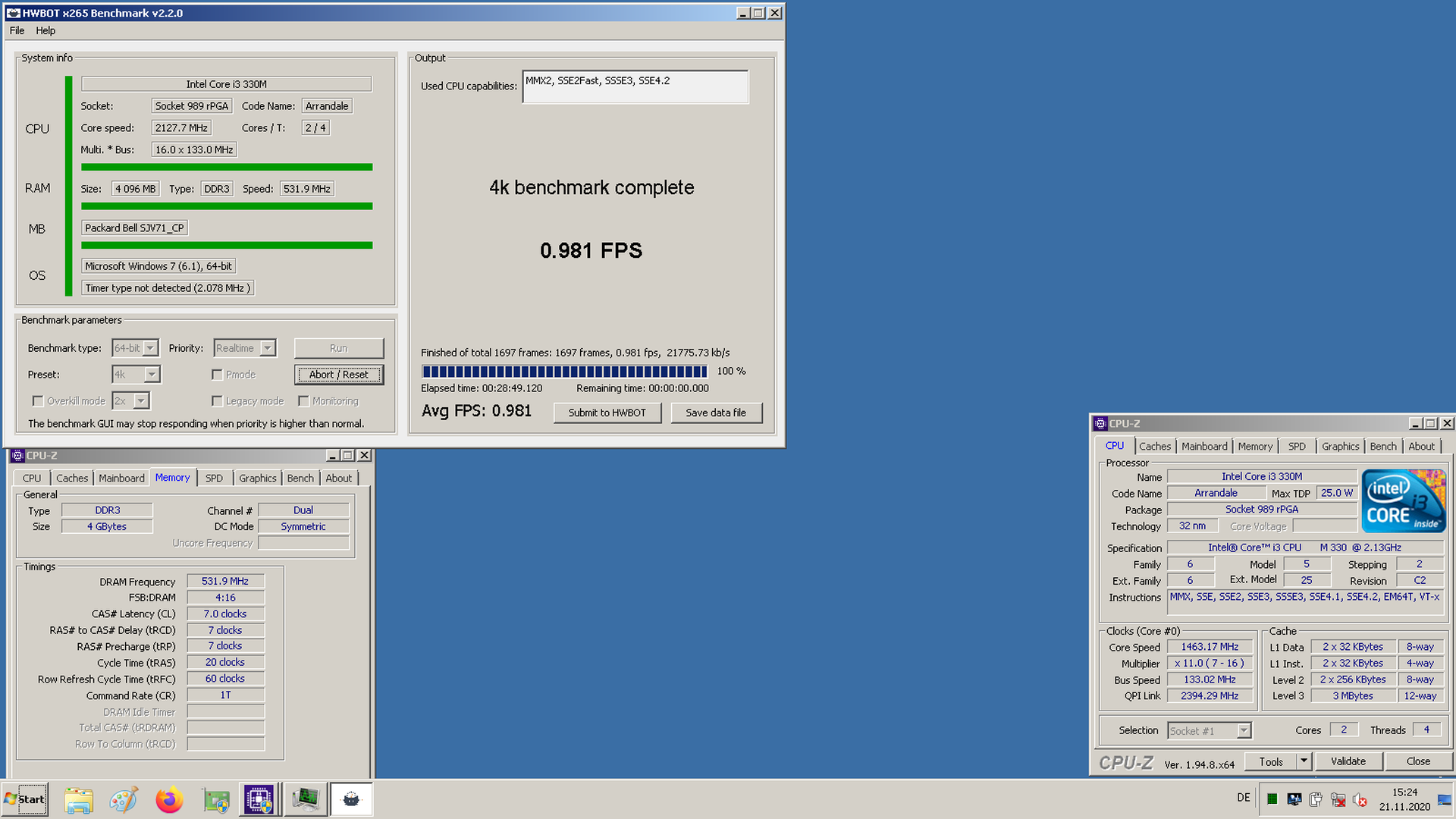Click the benchmark progress bar at 100%
Screen dimensions: 1456x819
565,371
